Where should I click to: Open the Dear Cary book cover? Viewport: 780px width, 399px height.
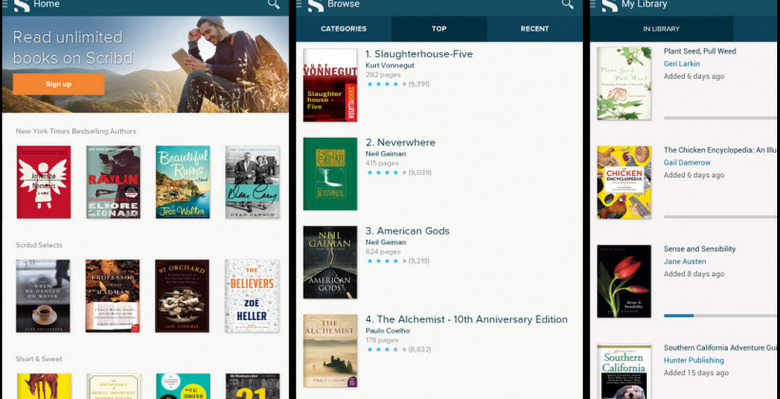coord(252,182)
